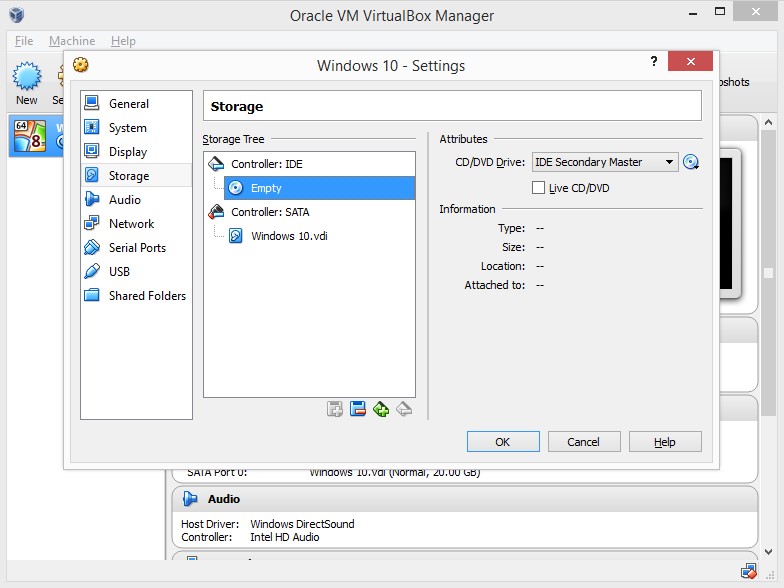Click the IDE controller icon

click(x=216, y=164)
